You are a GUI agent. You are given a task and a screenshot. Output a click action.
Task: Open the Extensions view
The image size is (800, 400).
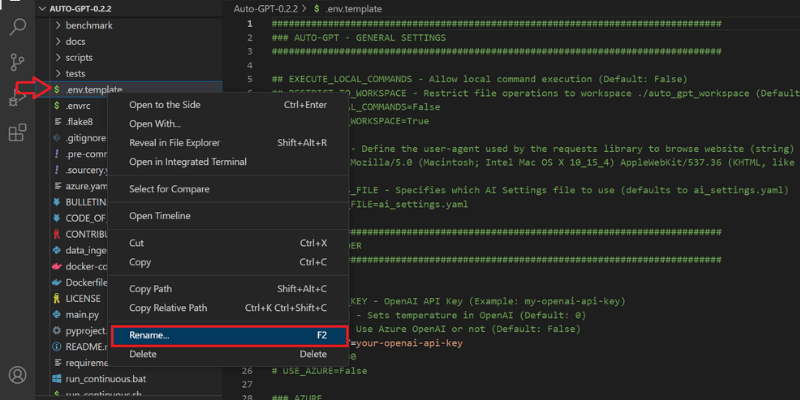[17, 132]
